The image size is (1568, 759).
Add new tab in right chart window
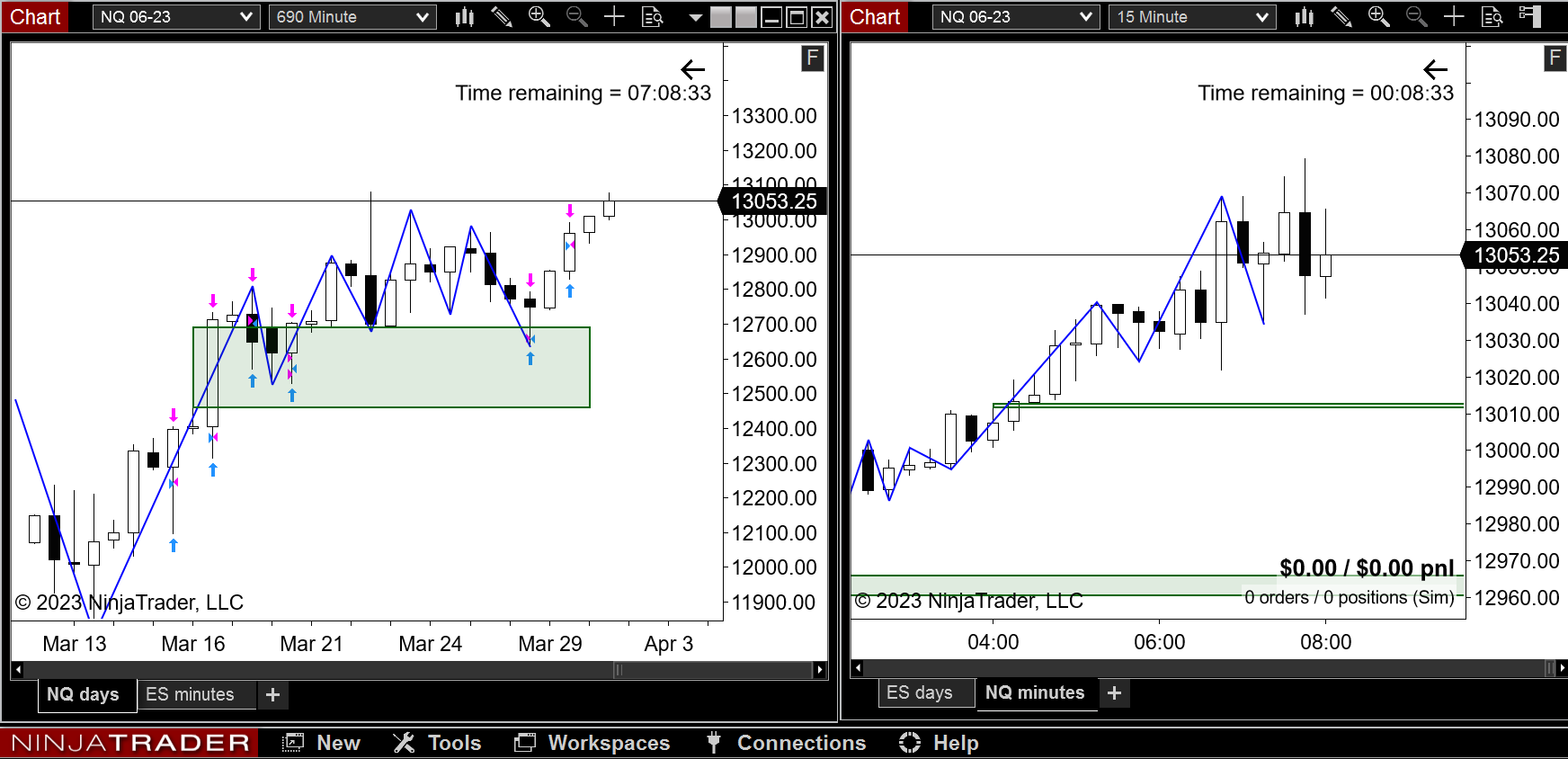point(1115,692)
